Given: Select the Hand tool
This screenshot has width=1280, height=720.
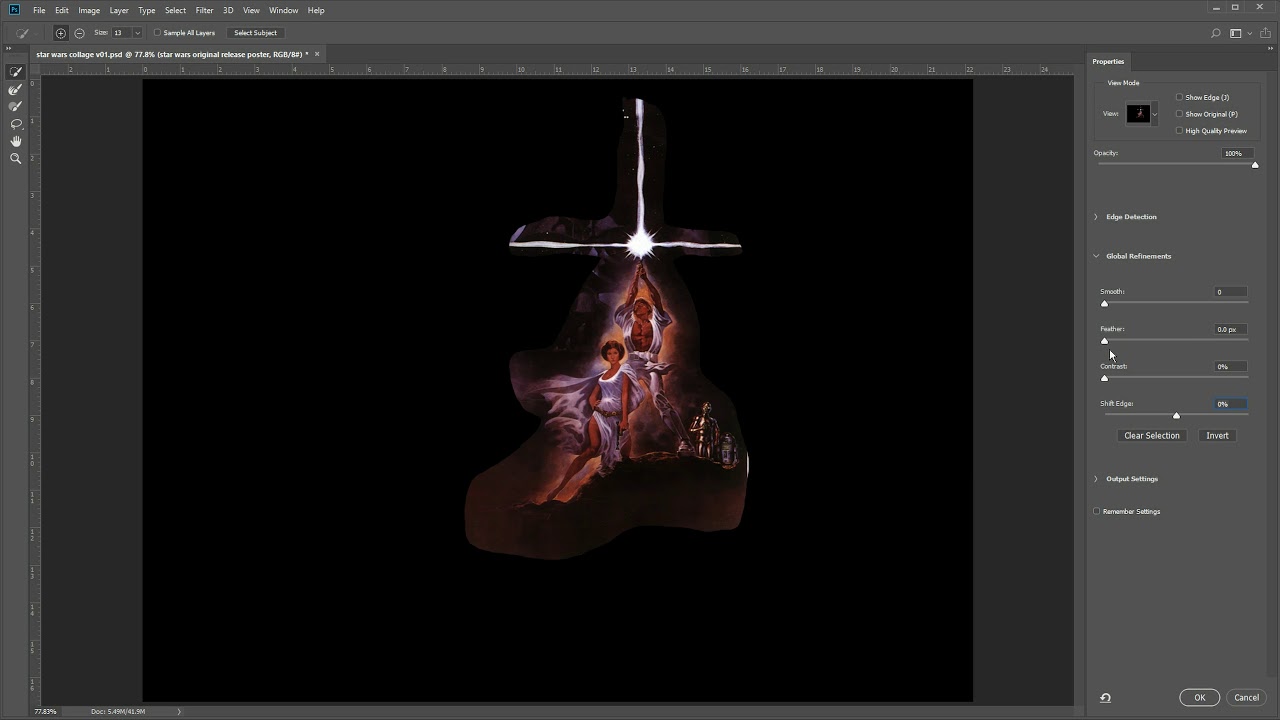Looking at the screenshot, I should coord(16,141).
